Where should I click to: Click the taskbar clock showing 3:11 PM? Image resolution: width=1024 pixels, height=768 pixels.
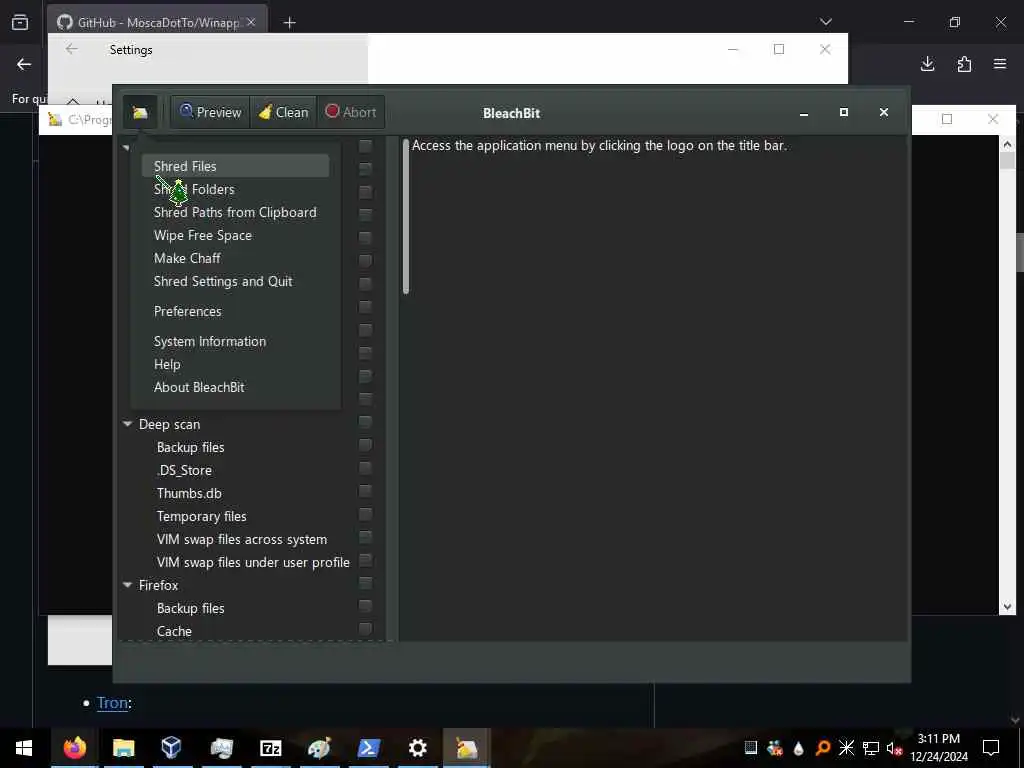click(938, 748)
